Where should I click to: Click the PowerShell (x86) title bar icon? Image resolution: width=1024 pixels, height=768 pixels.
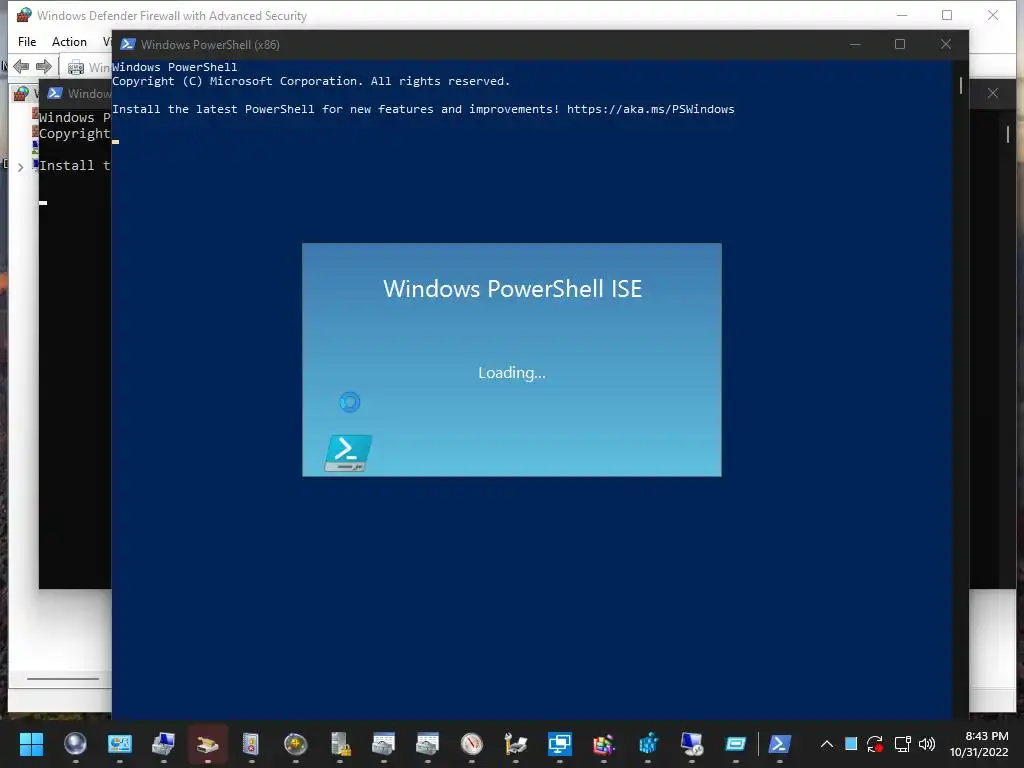[128, 44]
